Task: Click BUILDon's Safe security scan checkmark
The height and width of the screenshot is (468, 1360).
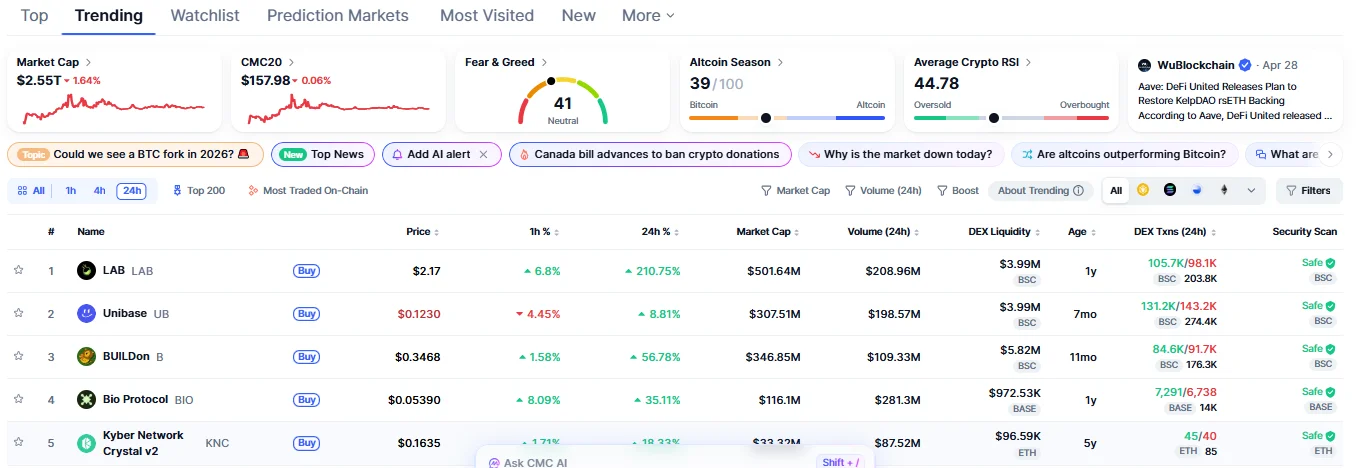Action: (1330, 349)
